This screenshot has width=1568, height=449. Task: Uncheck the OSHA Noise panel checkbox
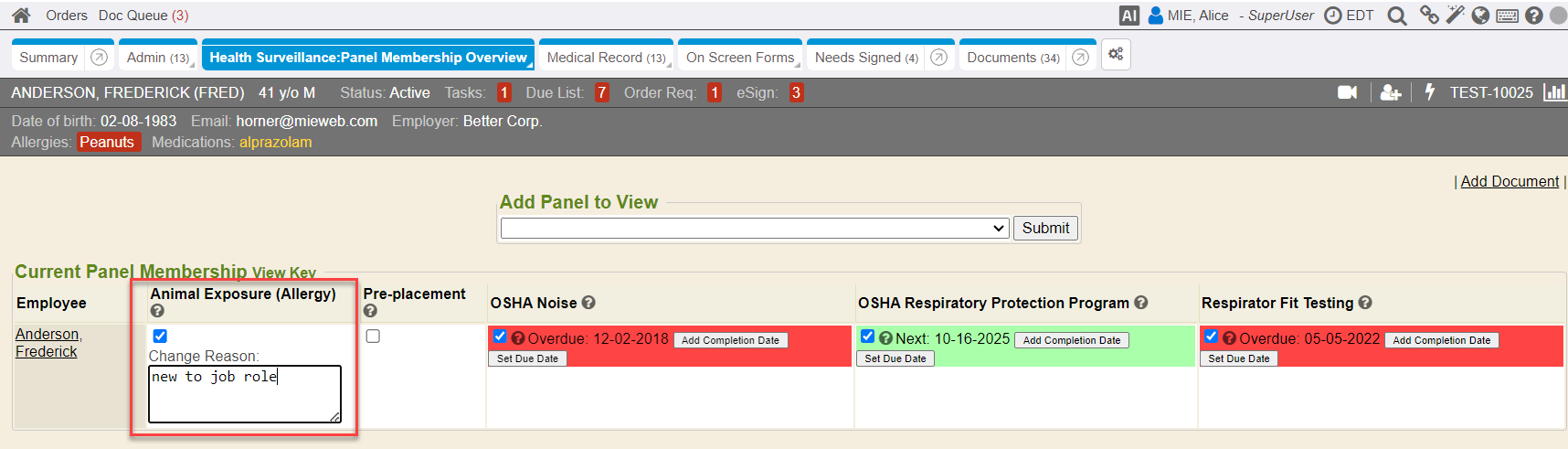[x=500, y=337]
